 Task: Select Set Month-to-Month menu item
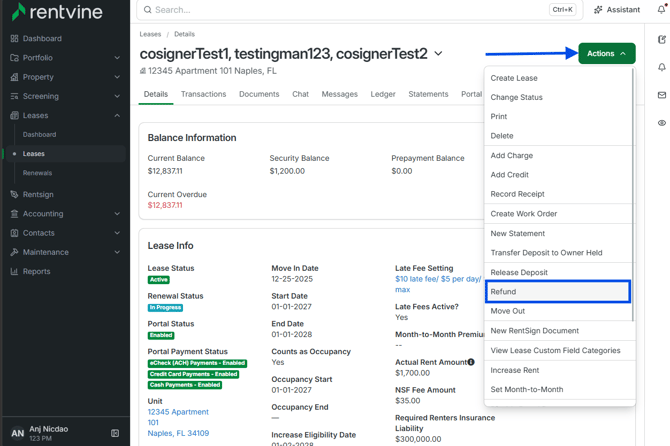pos(558,390)
